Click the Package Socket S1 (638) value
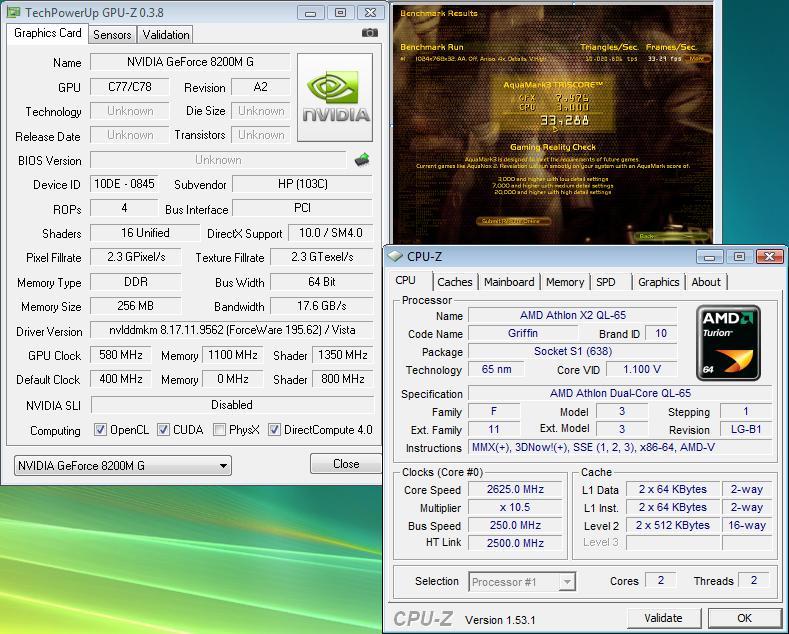 tap(573, 351)
